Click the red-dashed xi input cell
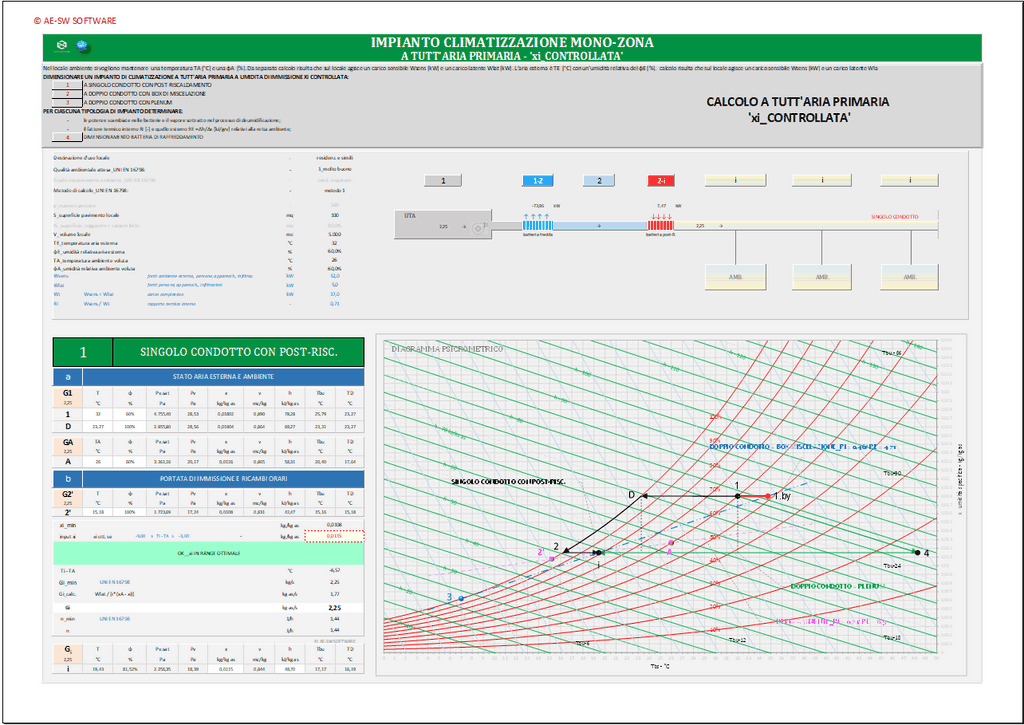1024x725 pixels. (335, 536)
